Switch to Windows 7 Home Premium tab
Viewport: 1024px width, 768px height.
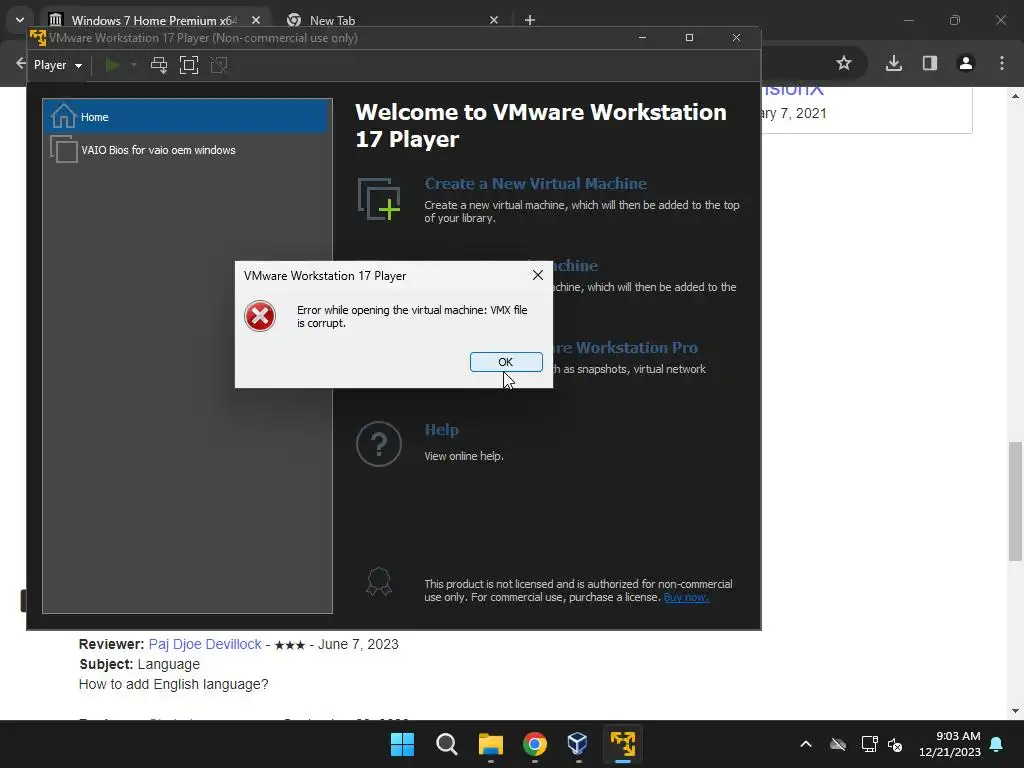pyautogui.click(x=153, y=20)
